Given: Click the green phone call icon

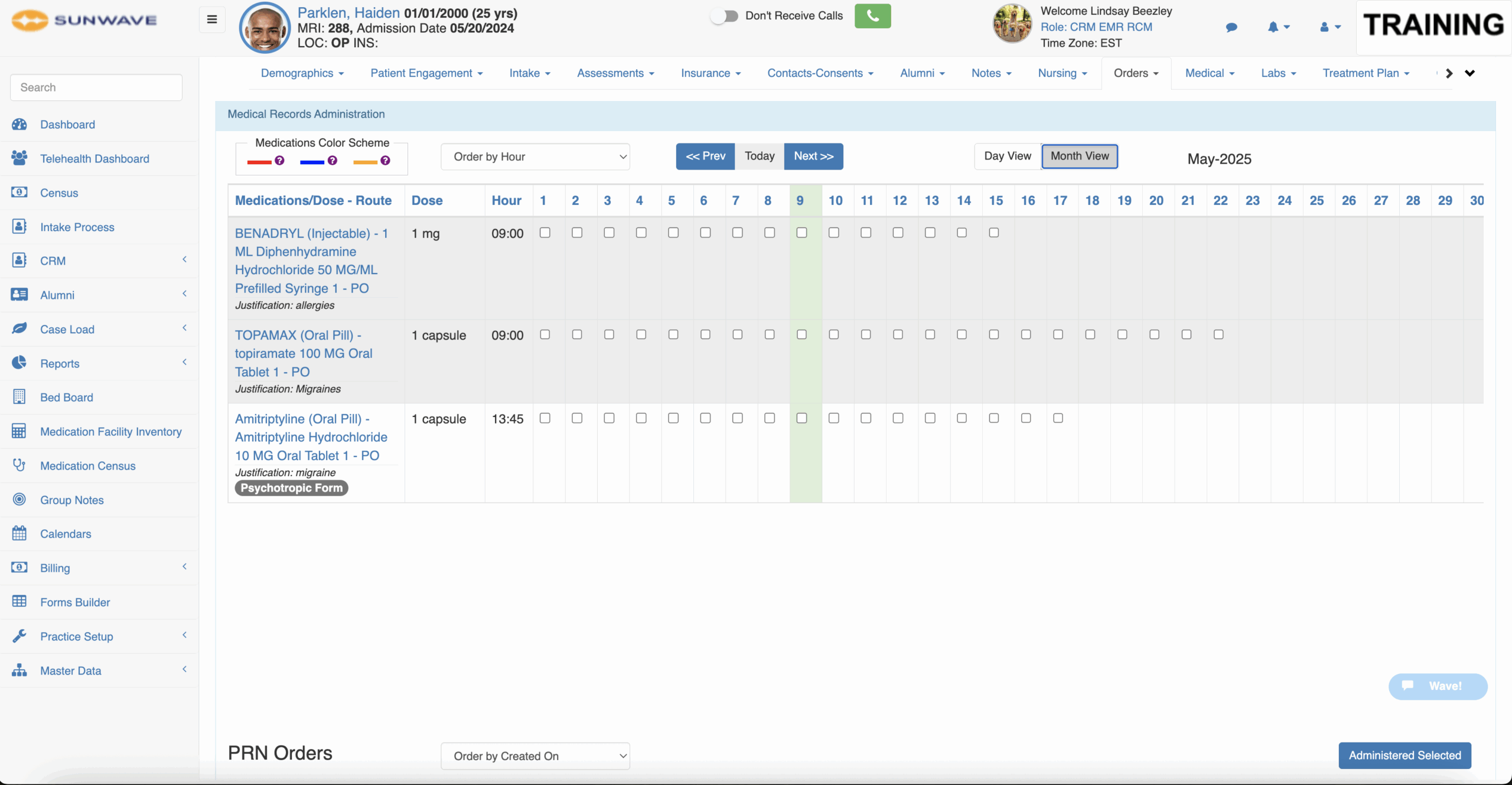Looking at the screenshot, I should [872, 17].
